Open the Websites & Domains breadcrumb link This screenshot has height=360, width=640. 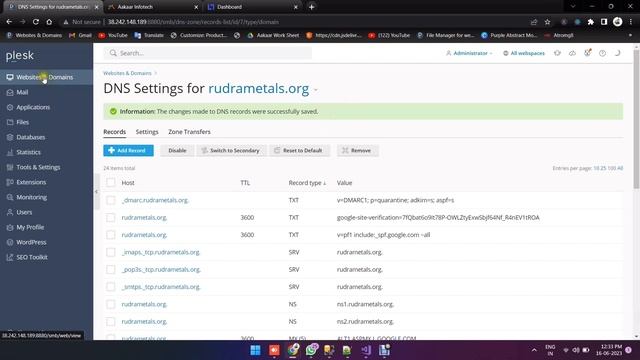[127, 73]
